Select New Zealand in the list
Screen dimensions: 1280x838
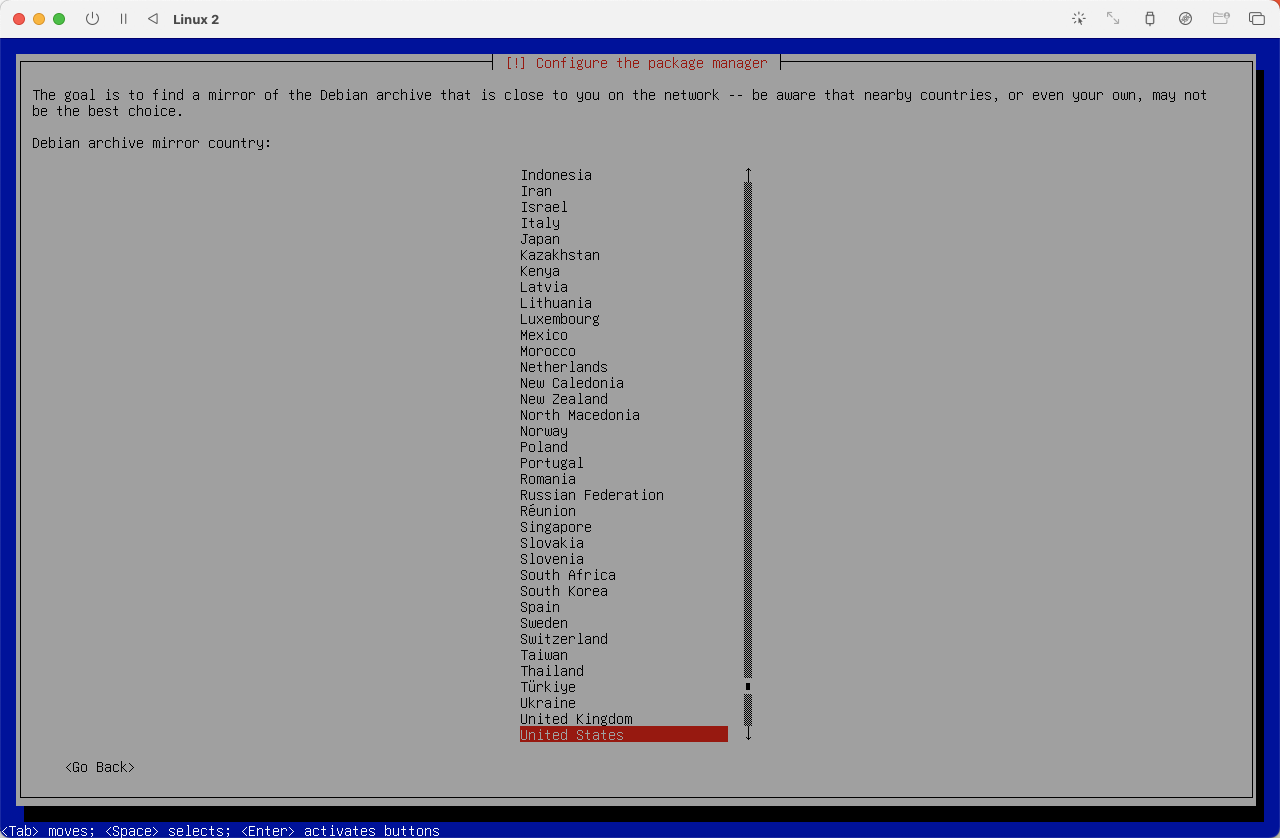[563, 399]
